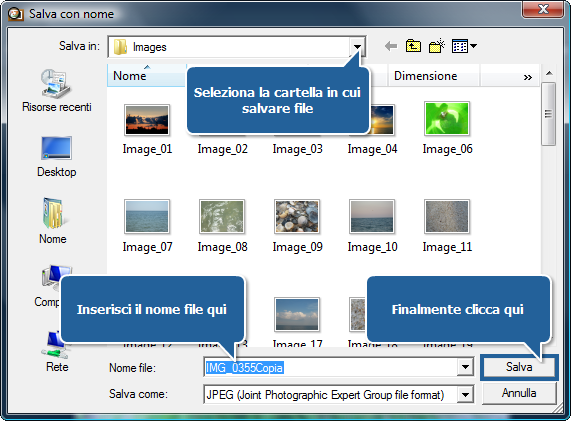
Task: Click the vertical scrollbar thumb
Action: 548,114
